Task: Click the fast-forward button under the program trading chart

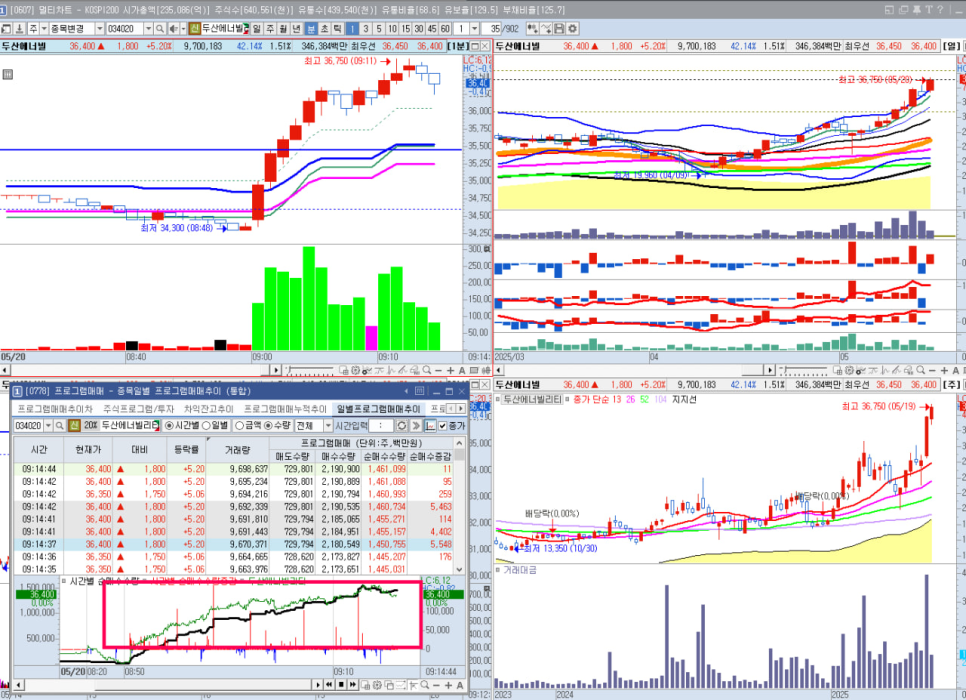Action: pyautogui.click(x=352, y=685)
